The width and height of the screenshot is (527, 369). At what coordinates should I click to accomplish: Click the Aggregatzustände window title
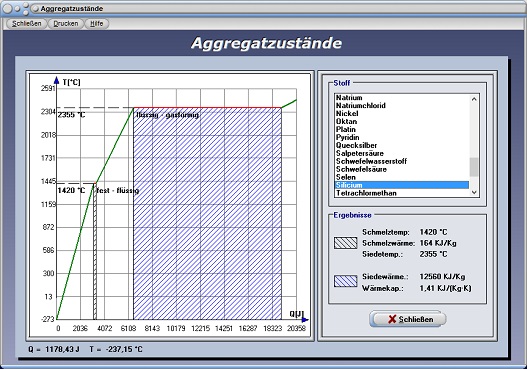[x=72, y=8]
